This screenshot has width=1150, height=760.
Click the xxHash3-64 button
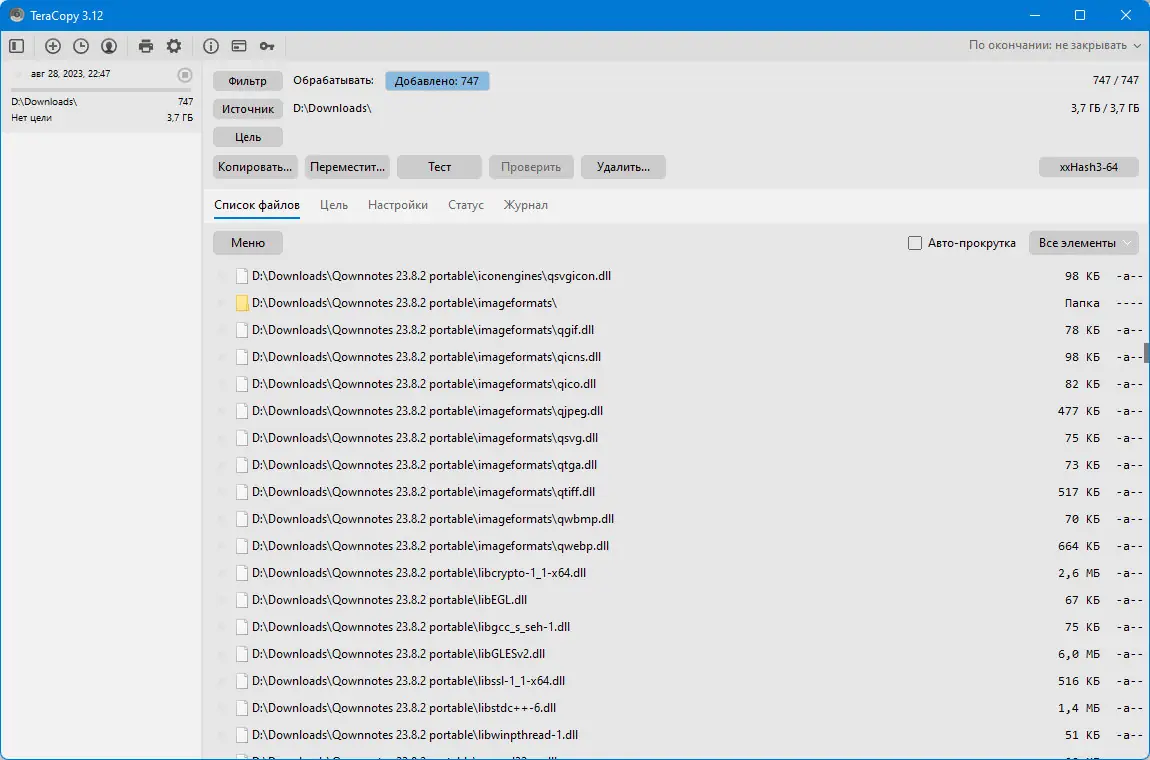coord(1088,167)
